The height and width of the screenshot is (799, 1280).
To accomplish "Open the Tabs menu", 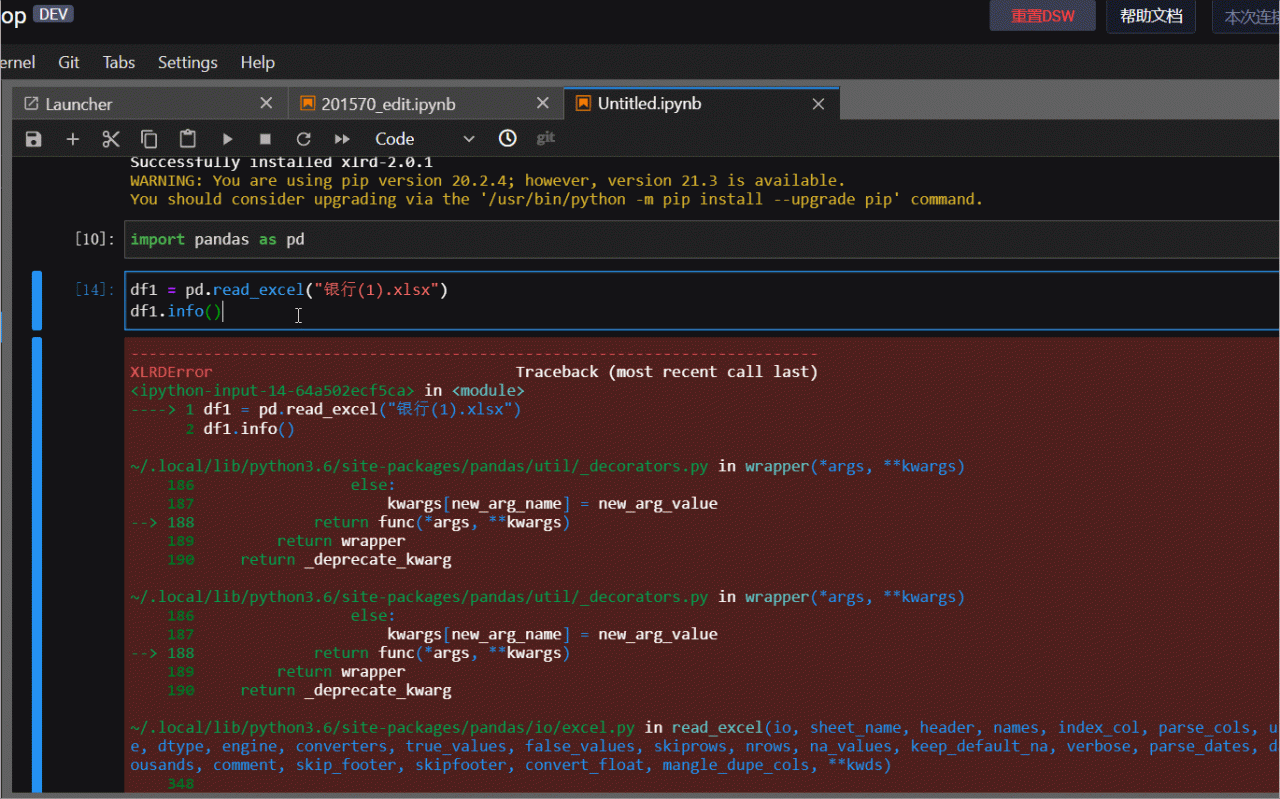I will click(118, 62).
